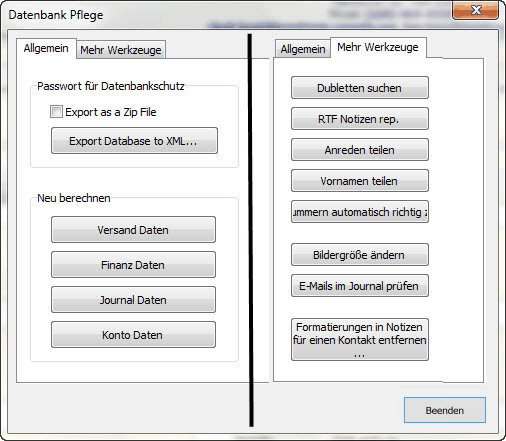Image resolution: width=506 pixels, height=441 pixels.
Task: Open Bildergröße ändern
Action: pos(360,255)
